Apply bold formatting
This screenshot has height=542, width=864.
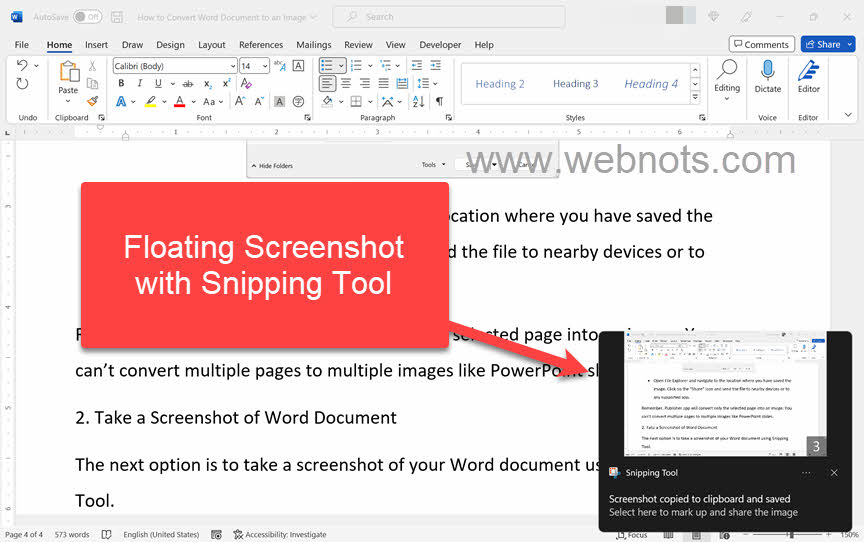(120, 84)
